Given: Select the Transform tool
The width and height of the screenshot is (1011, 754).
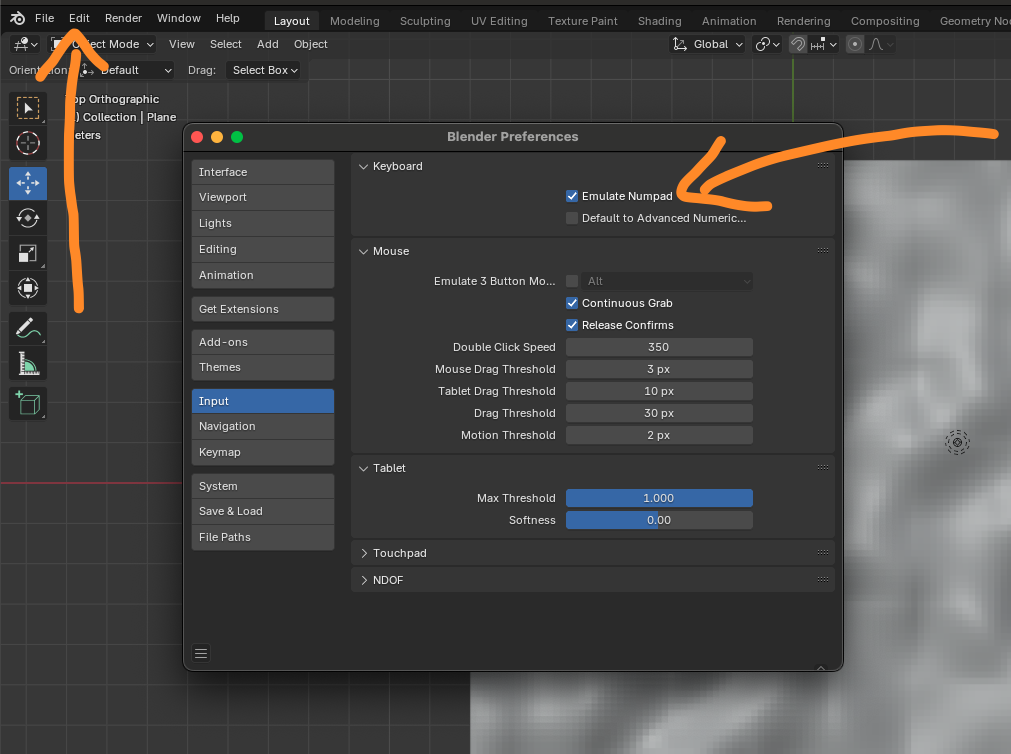Looking at the screenshot, I should click(28, 288).
